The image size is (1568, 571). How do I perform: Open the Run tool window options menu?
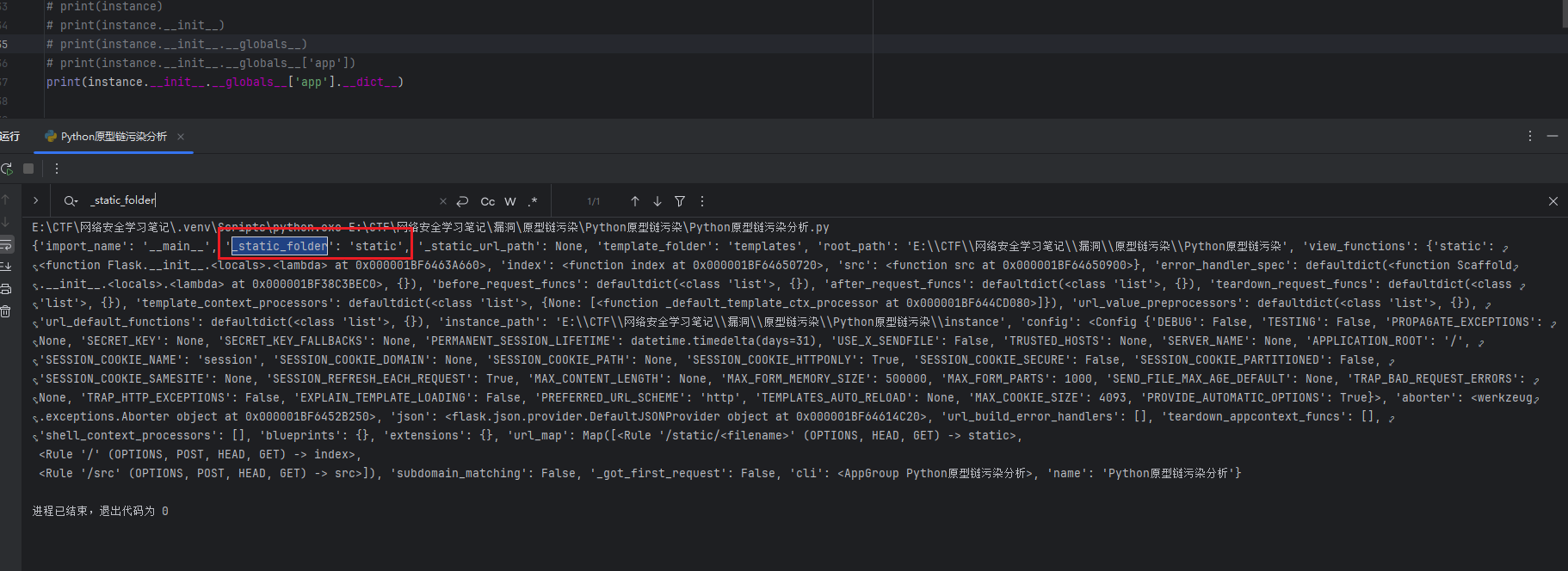coord(1529,136)
